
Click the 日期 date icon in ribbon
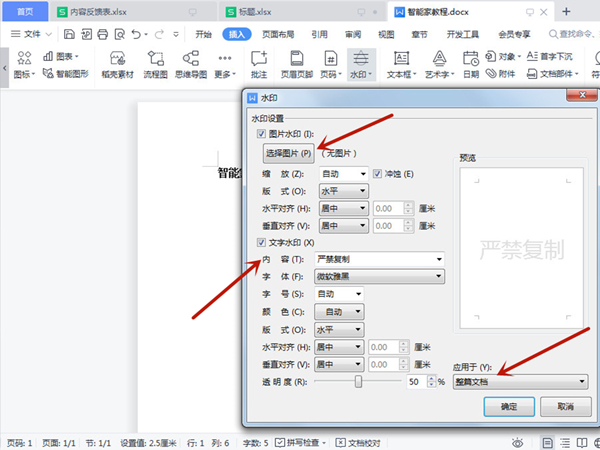[x=470, y=62]
